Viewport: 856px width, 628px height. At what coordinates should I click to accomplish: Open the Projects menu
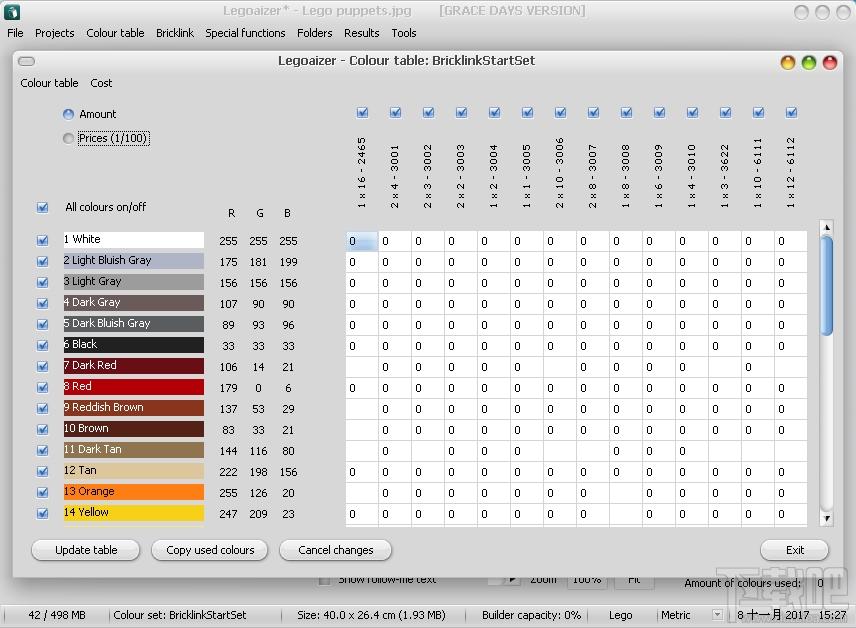55,33
